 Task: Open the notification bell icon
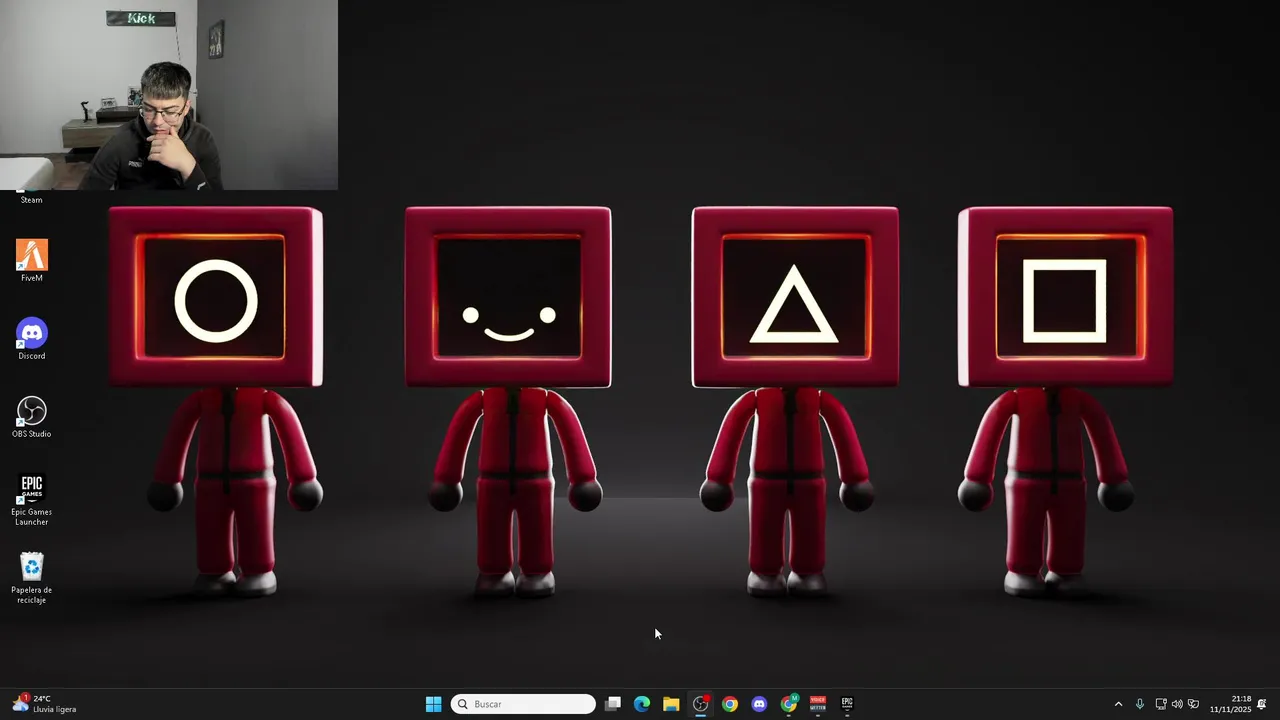1262,704
